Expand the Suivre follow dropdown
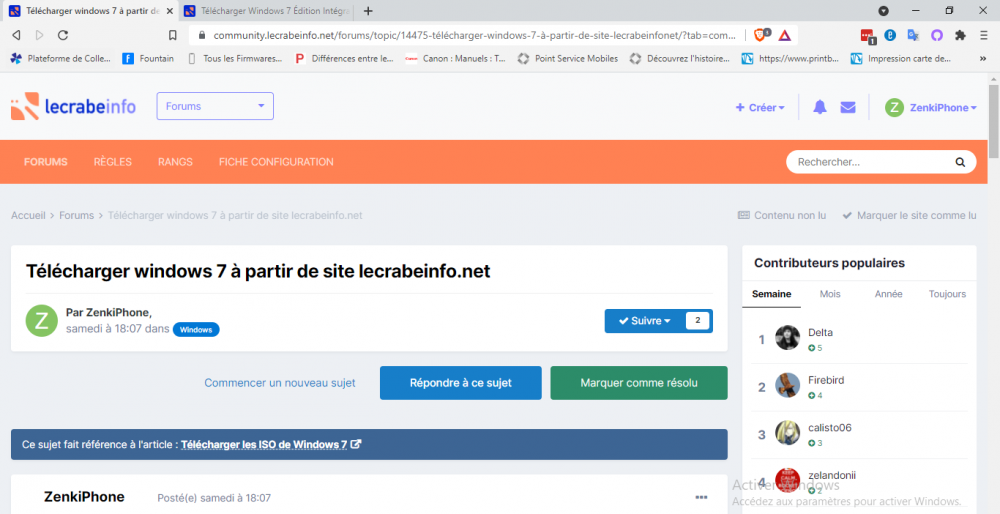 (x=645, y=321)
